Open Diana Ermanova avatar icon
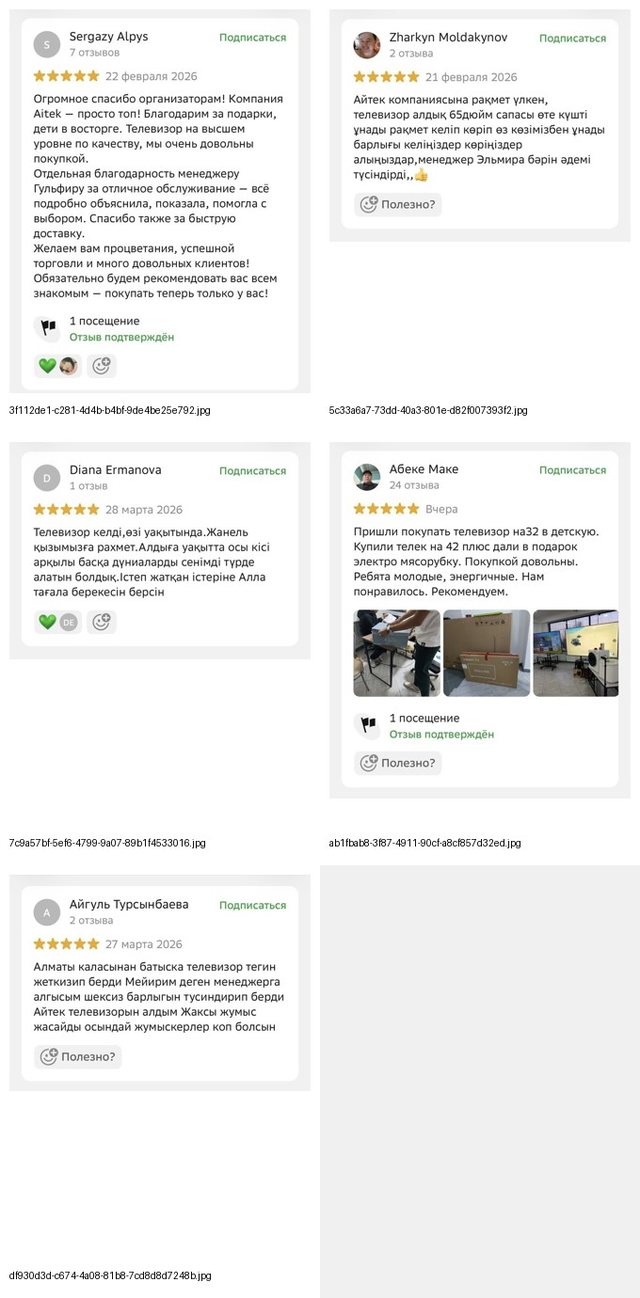 click(x=47, y=478)
